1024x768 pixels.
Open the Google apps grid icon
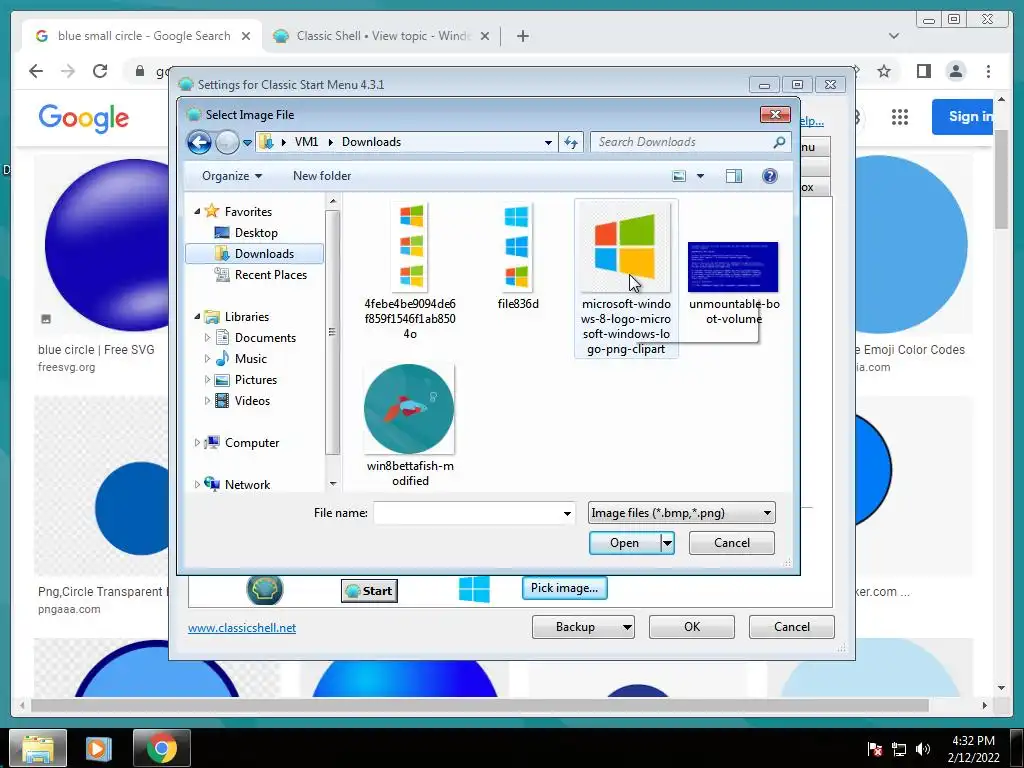(x=900, y=117)
